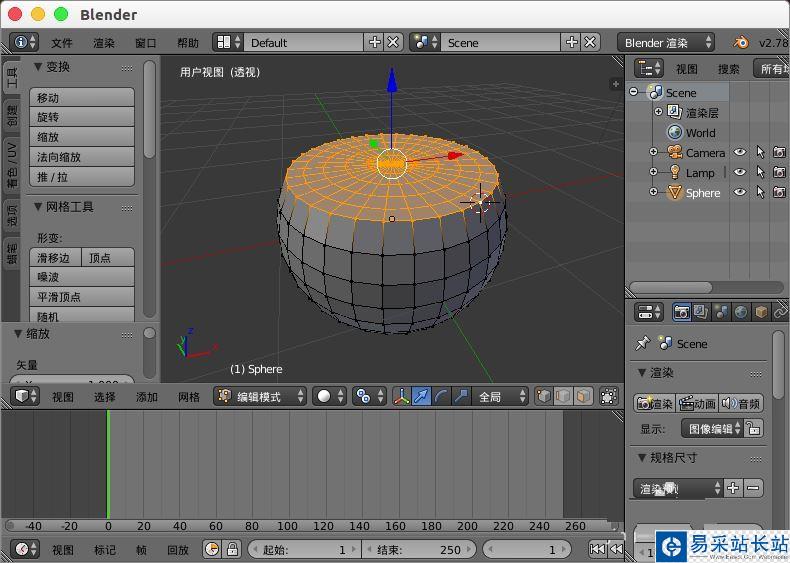Viewport: 790px width, 563px height.
Task: Click the 旋转 tool button
Action: pos(82,117)
